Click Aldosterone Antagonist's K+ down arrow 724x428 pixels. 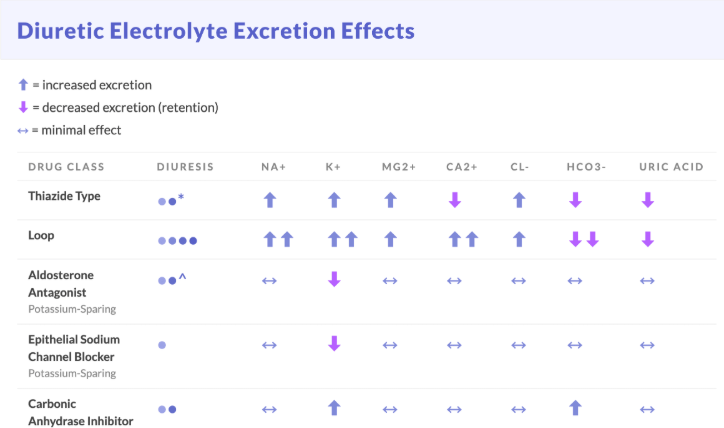334,280
